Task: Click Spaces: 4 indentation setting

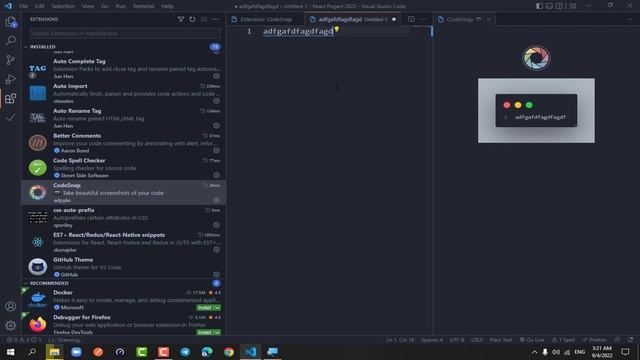Action: 432,340
